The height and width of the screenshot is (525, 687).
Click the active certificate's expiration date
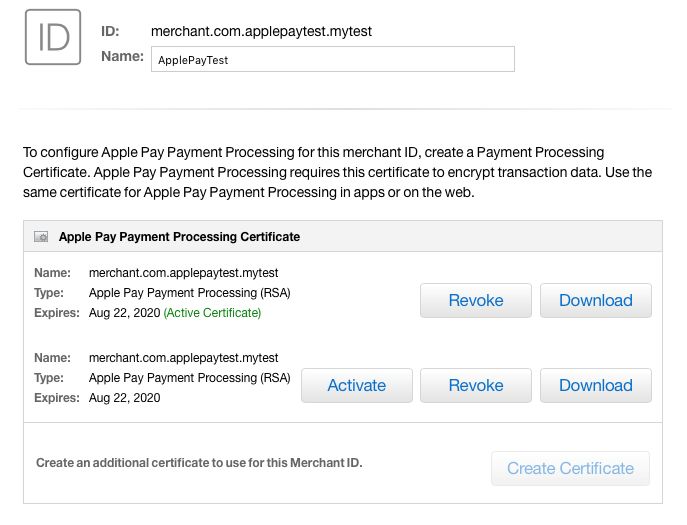[x=124, y=313]
